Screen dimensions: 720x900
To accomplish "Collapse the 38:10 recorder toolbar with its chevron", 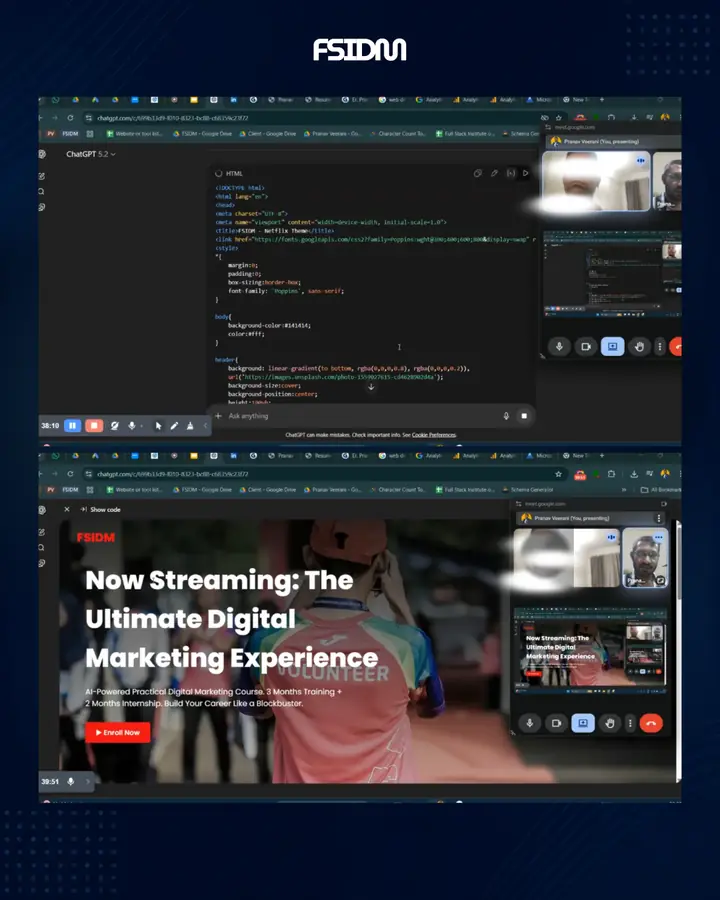I will click(x=205, y=425).
